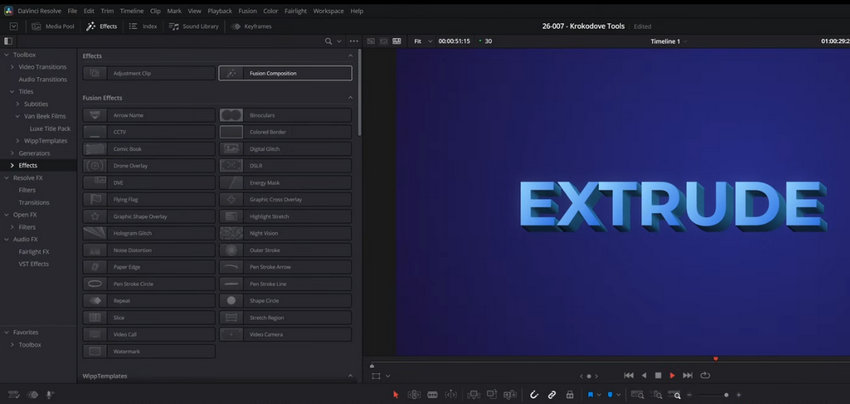Select the dual viewer mode icon
This screenshot has height=404, width=850.
pyautogui.click(x=397, y=41)
